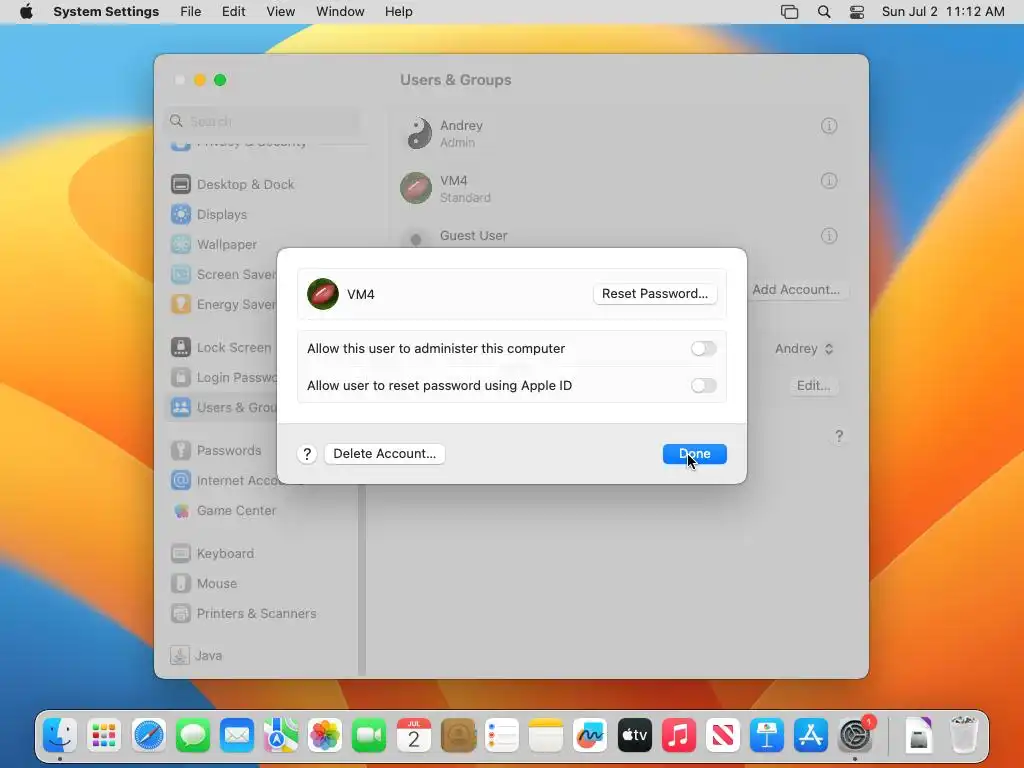Click the date and time in menu bar
Screen dimensions: 1024x768
(x=943, y=12)
